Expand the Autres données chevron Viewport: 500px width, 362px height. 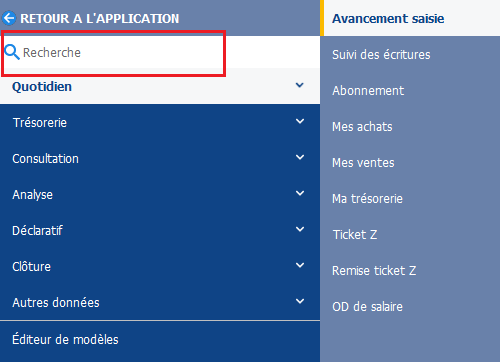tap(300, 301)
